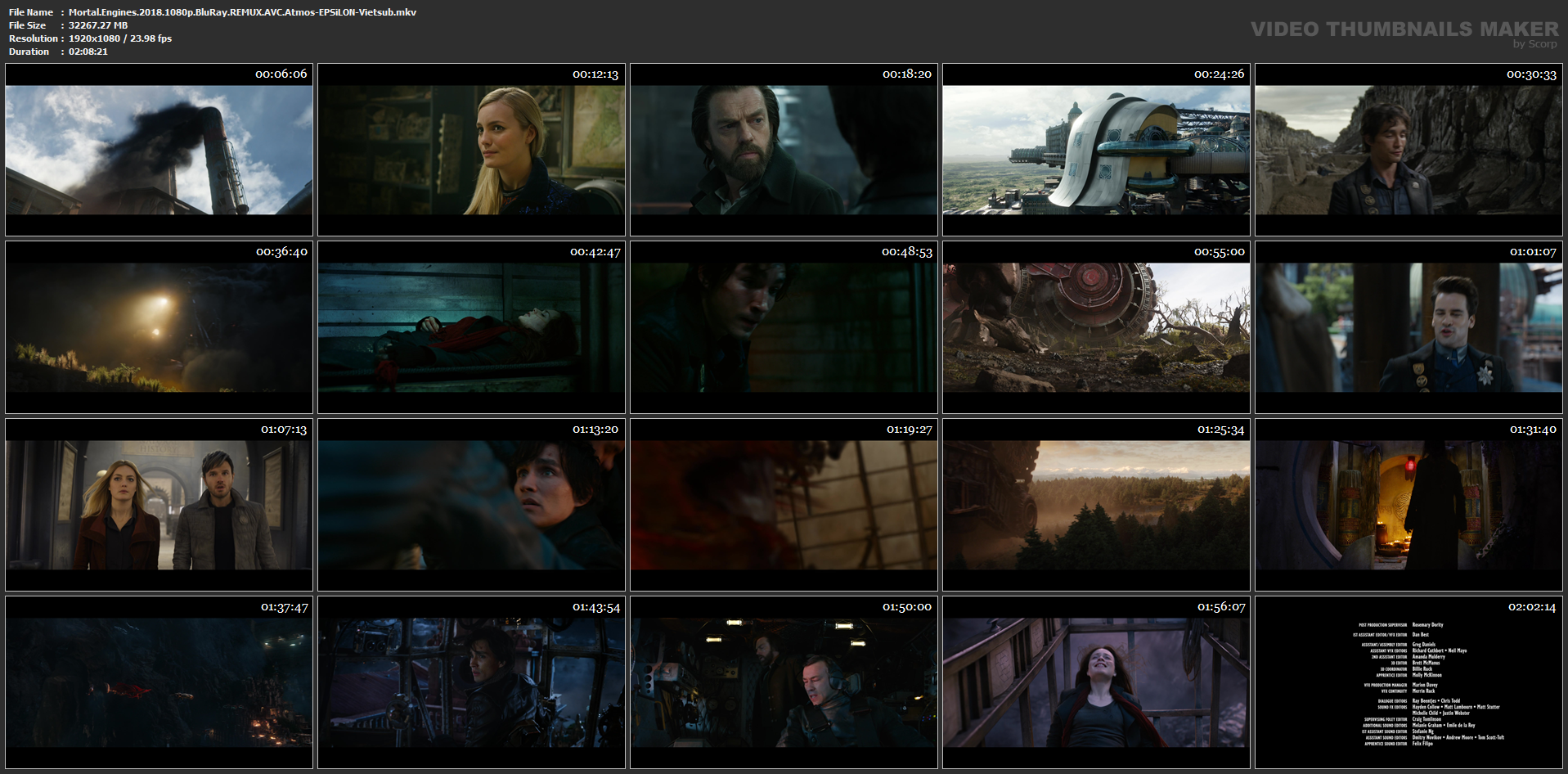
Task: Open the forest landscape frame at 01:25:34
Action: (1096, 505)
